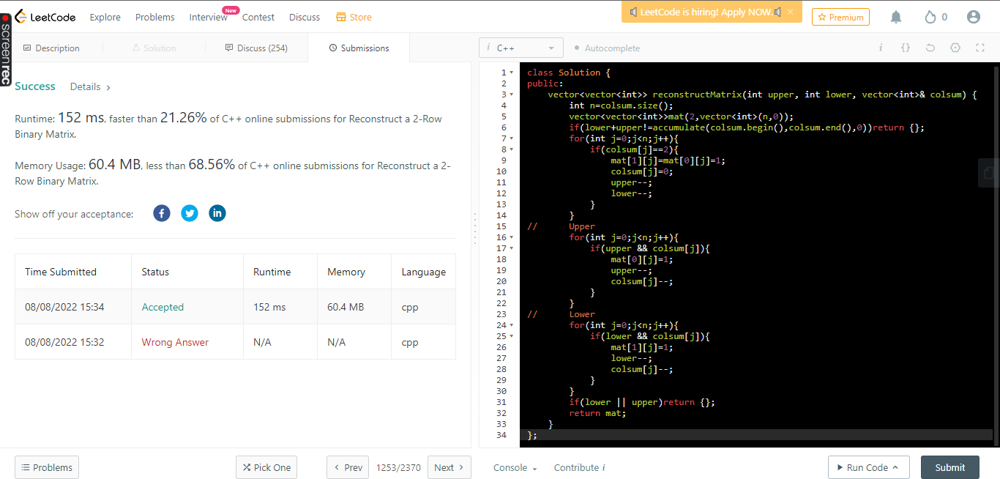Submit the solution
The height and width of the screenshot is (479, 1000).
(950, 468)
